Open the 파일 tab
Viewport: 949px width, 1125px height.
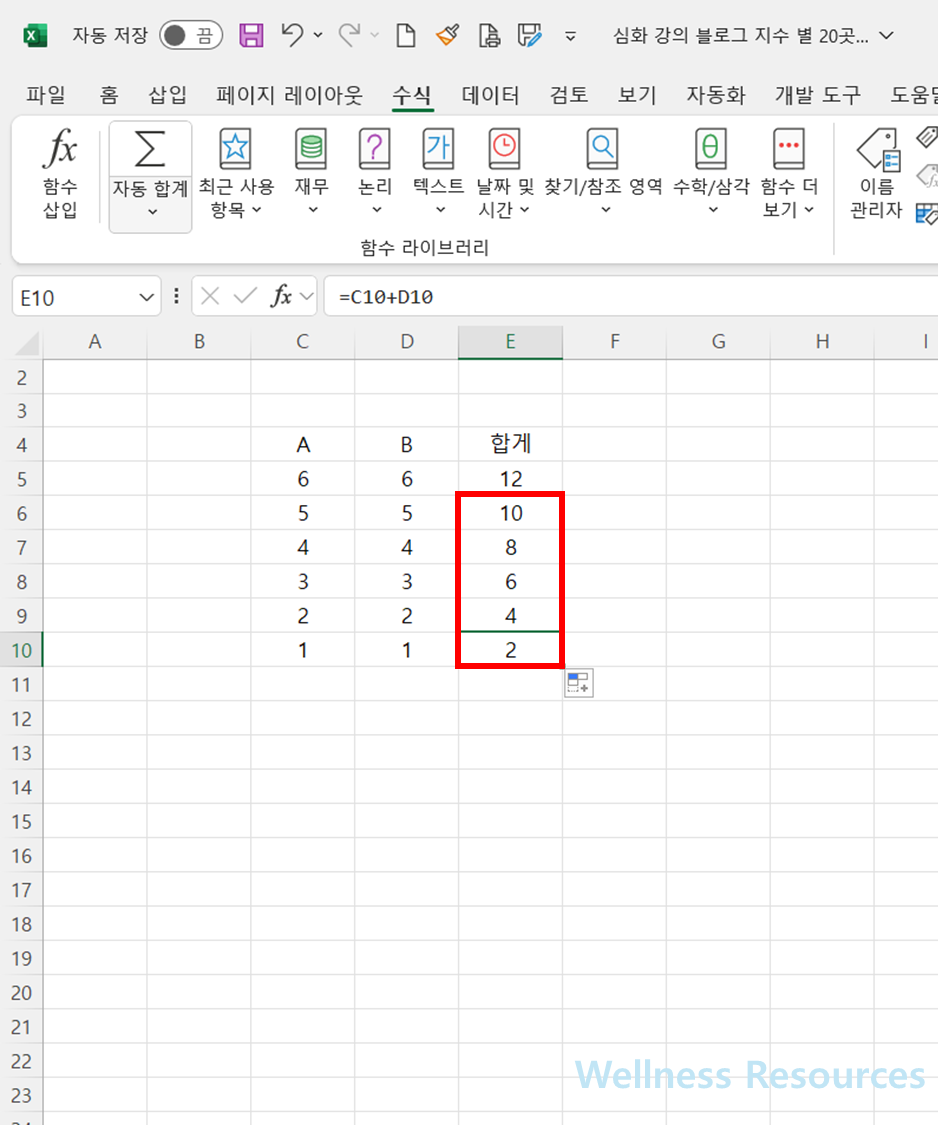[46, 95]
